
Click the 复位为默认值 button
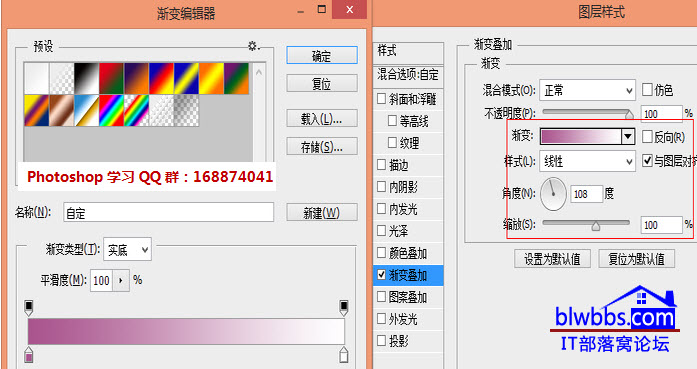point(637,259)
